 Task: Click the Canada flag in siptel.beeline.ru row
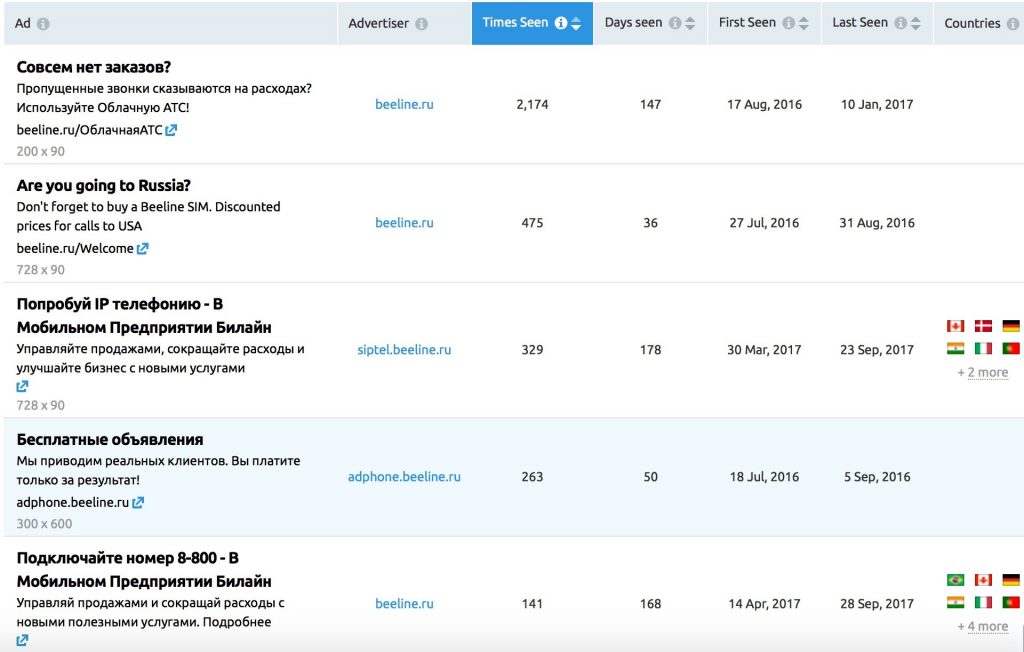pos(955,326)
